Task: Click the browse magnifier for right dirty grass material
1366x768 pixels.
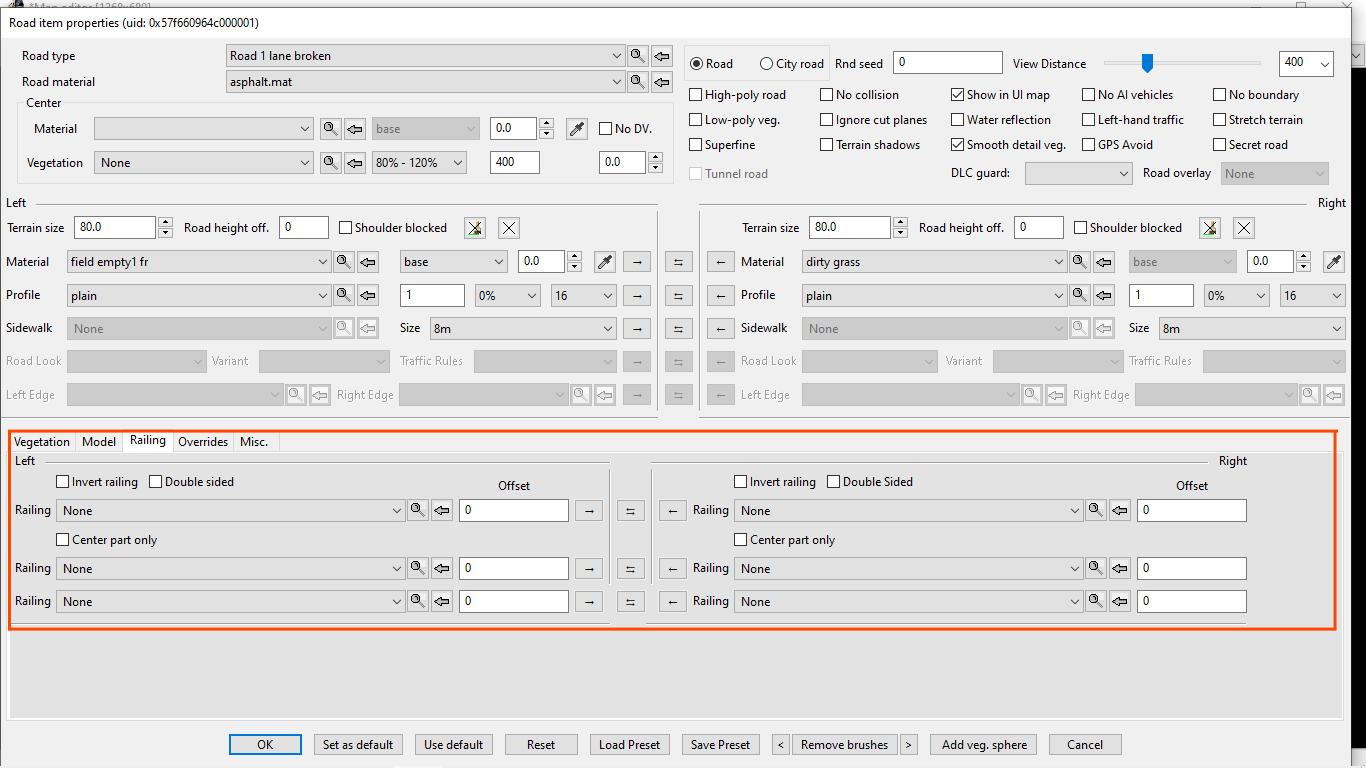Action: pyautogui.click(x=1079, y=262)
